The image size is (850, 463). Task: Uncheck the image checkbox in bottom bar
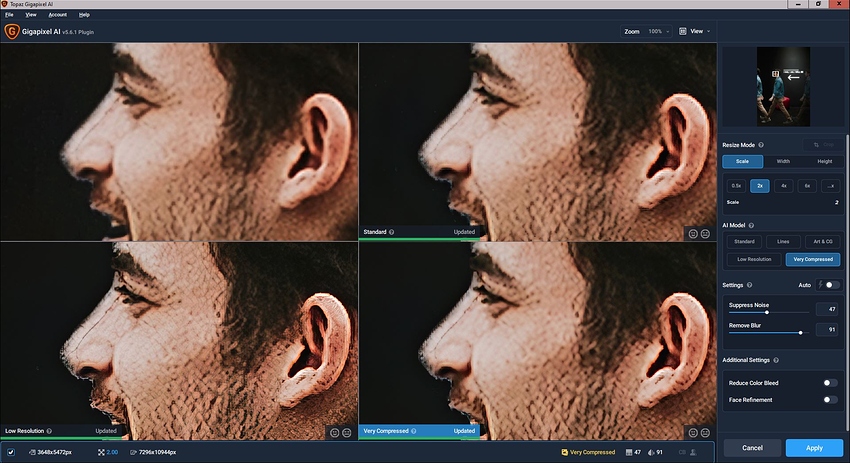tap(11, 452)
